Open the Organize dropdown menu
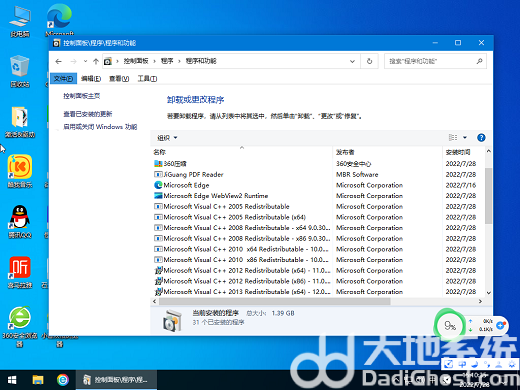This screenshot has width=520, height=390. tap(167, 138)
